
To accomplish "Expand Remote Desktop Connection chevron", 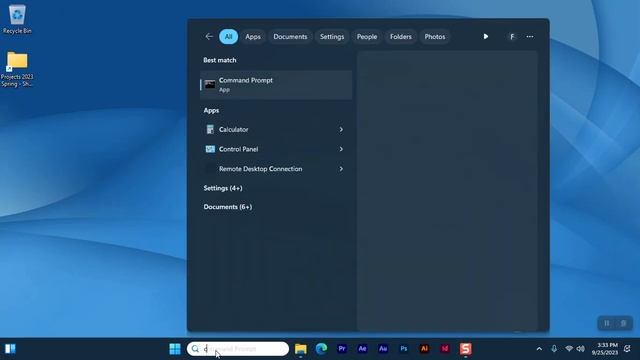I will [341, 169].
